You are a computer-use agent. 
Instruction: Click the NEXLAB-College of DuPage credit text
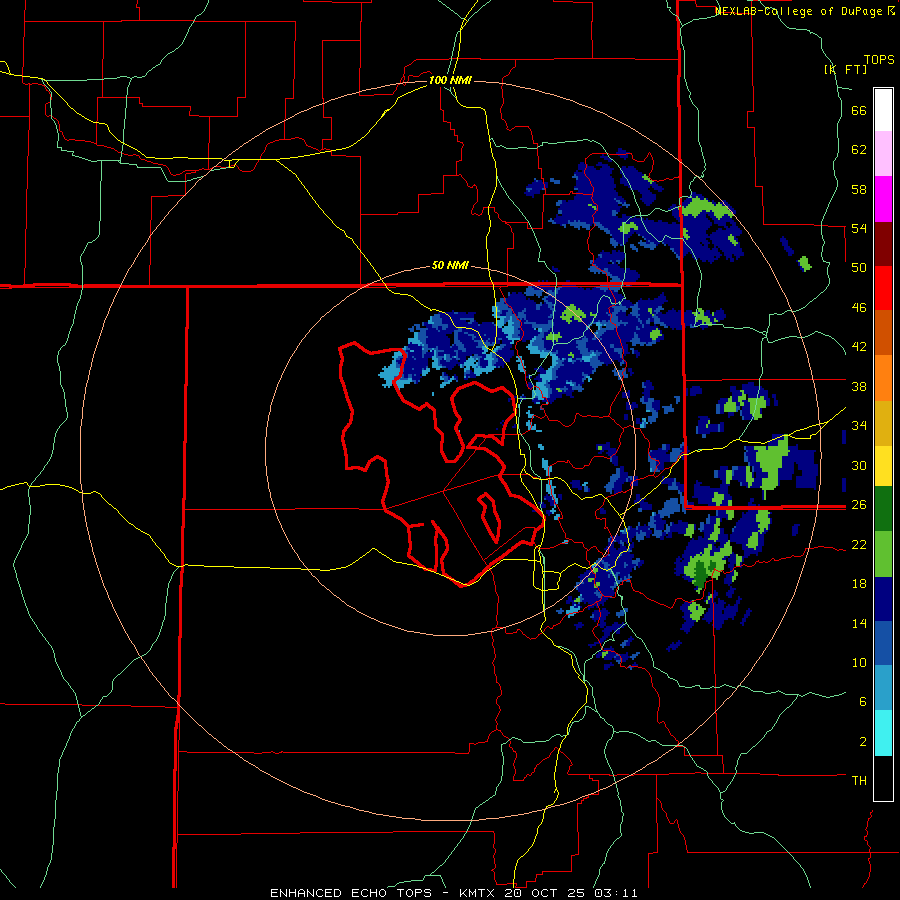(x=799, y=11)
